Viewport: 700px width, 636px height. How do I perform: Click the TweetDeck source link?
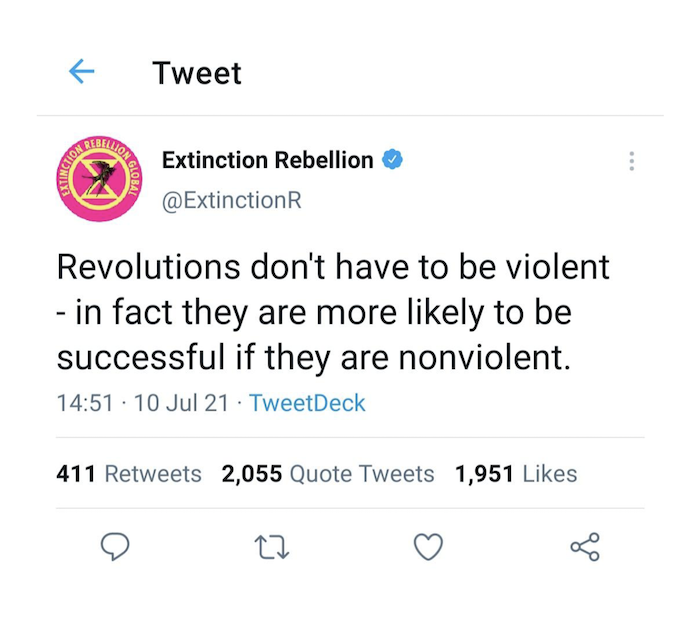click(307, 403)
